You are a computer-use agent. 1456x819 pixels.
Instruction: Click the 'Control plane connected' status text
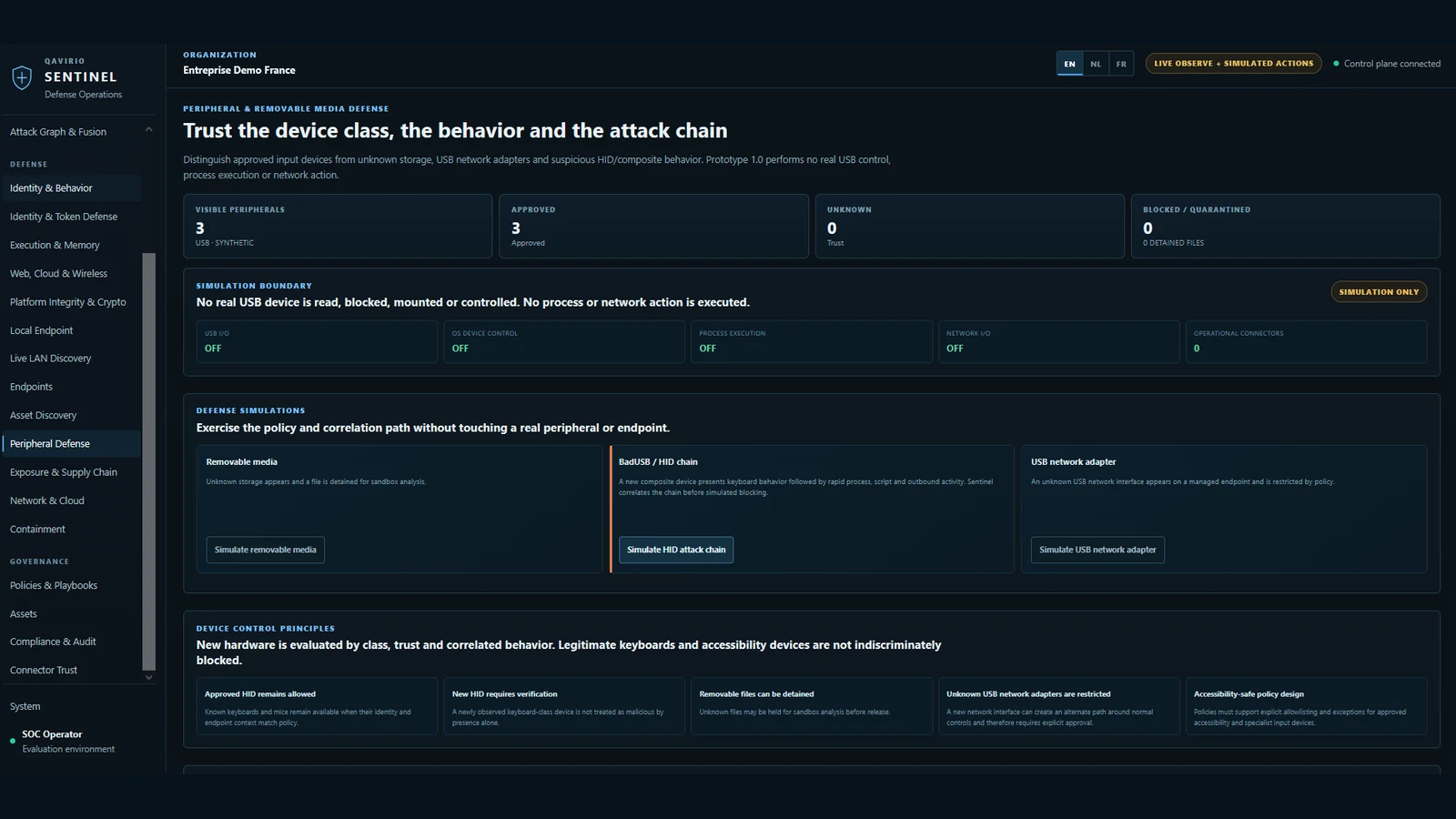1391,64
